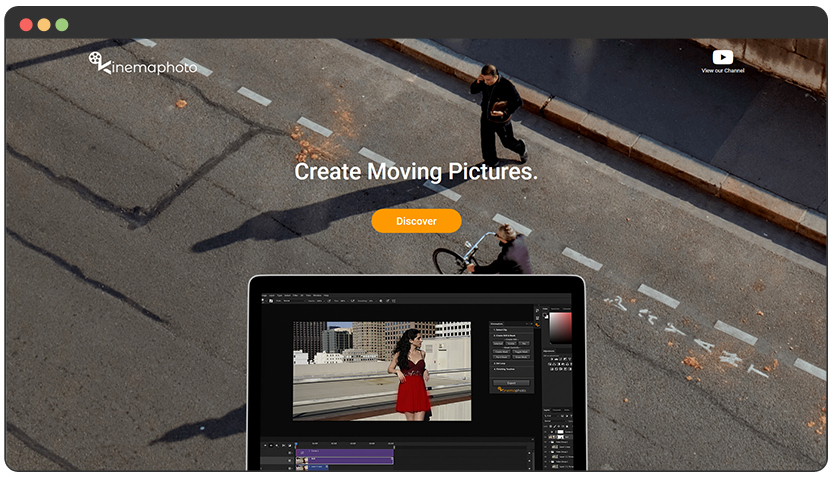The height and width of the screenshot is (477, 833).
Task: Minimize the window with the yellow button
Action: (44, 24)
